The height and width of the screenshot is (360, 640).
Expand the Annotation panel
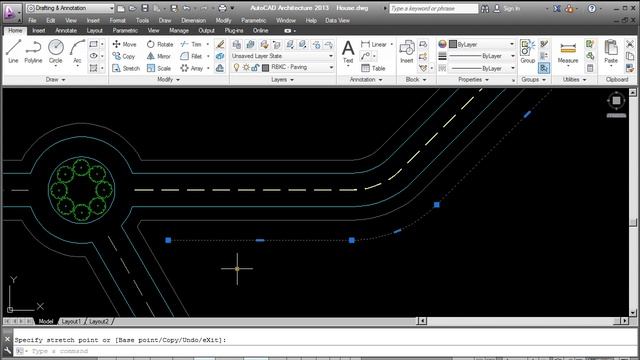pos(366,80)
